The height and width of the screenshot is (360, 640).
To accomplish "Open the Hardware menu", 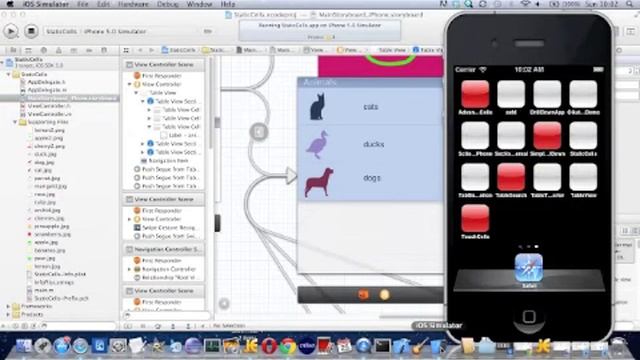I will (133, 4).
